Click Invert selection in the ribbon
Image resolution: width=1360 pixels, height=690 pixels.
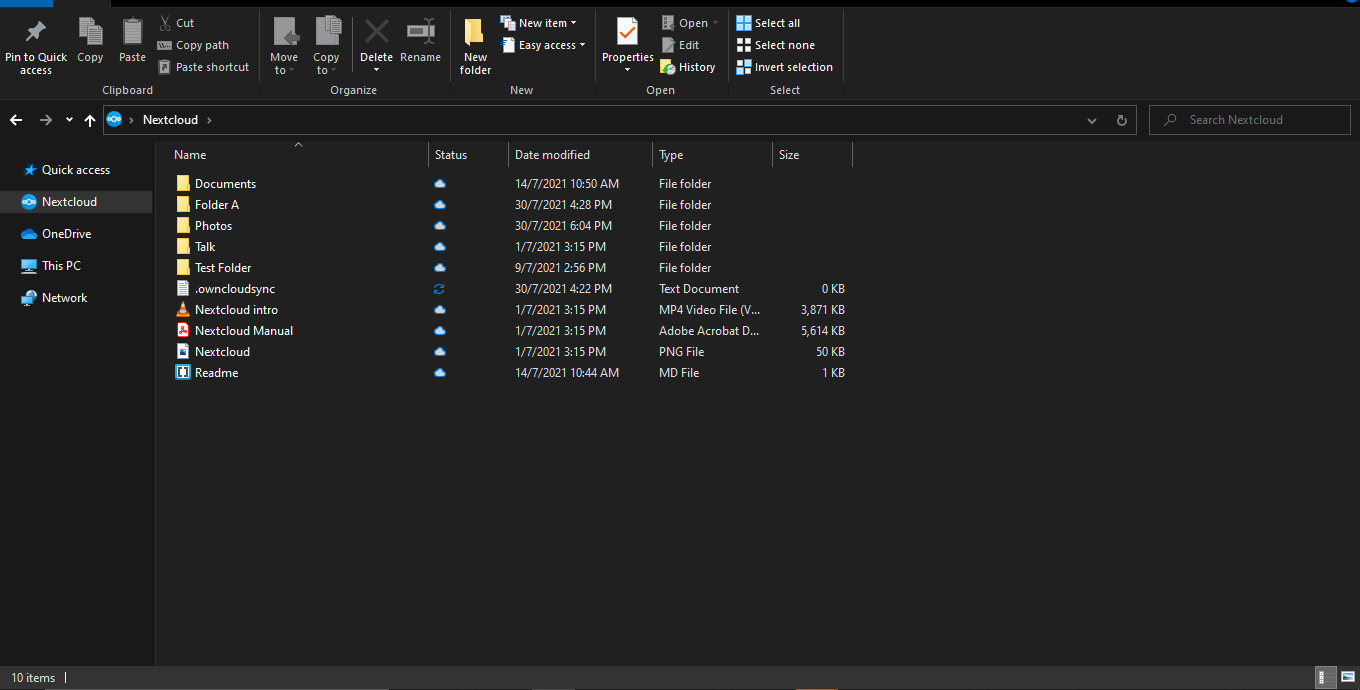(785, 67)
